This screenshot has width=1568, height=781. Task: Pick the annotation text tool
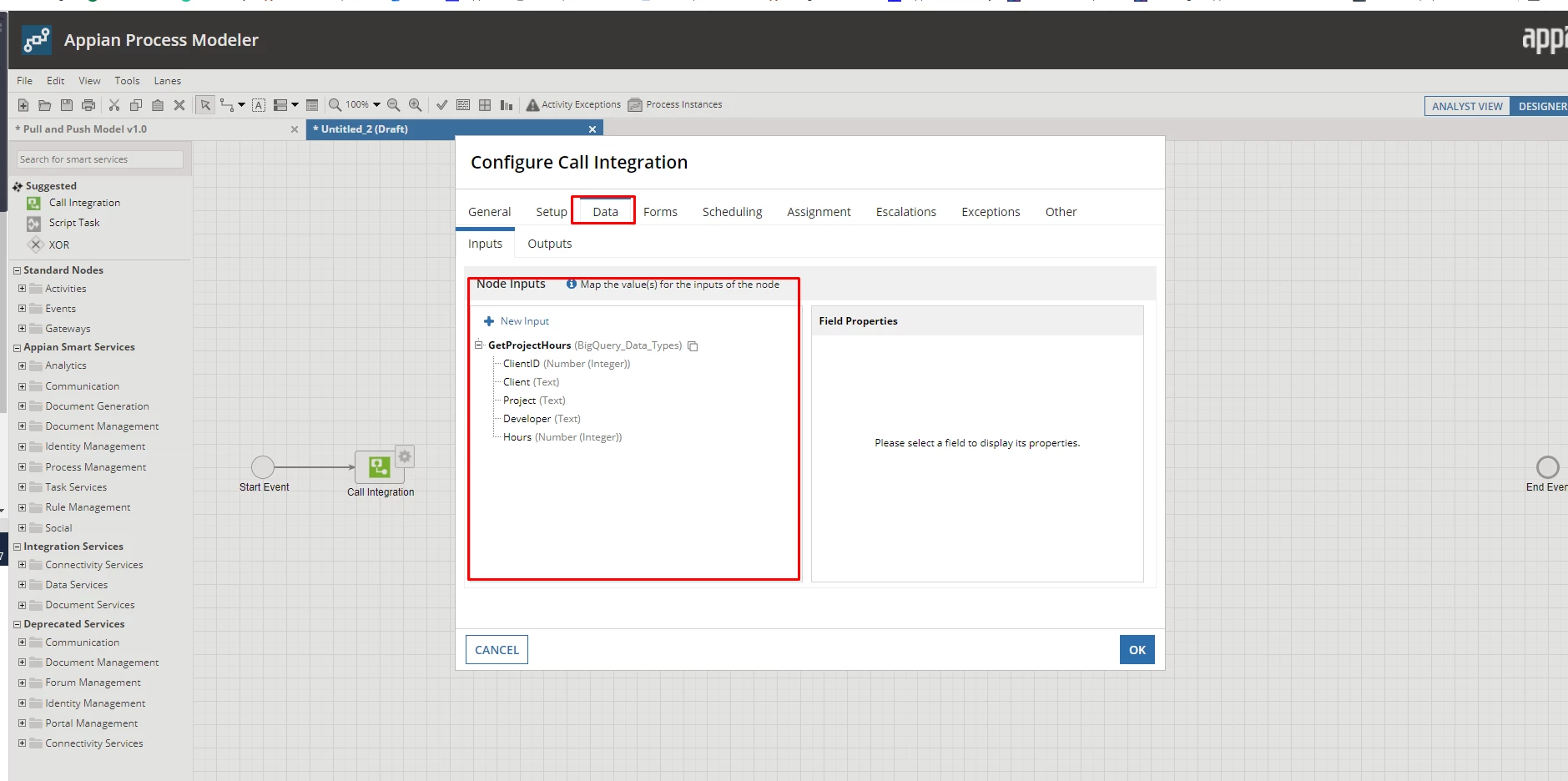click(x=259, y=105)
